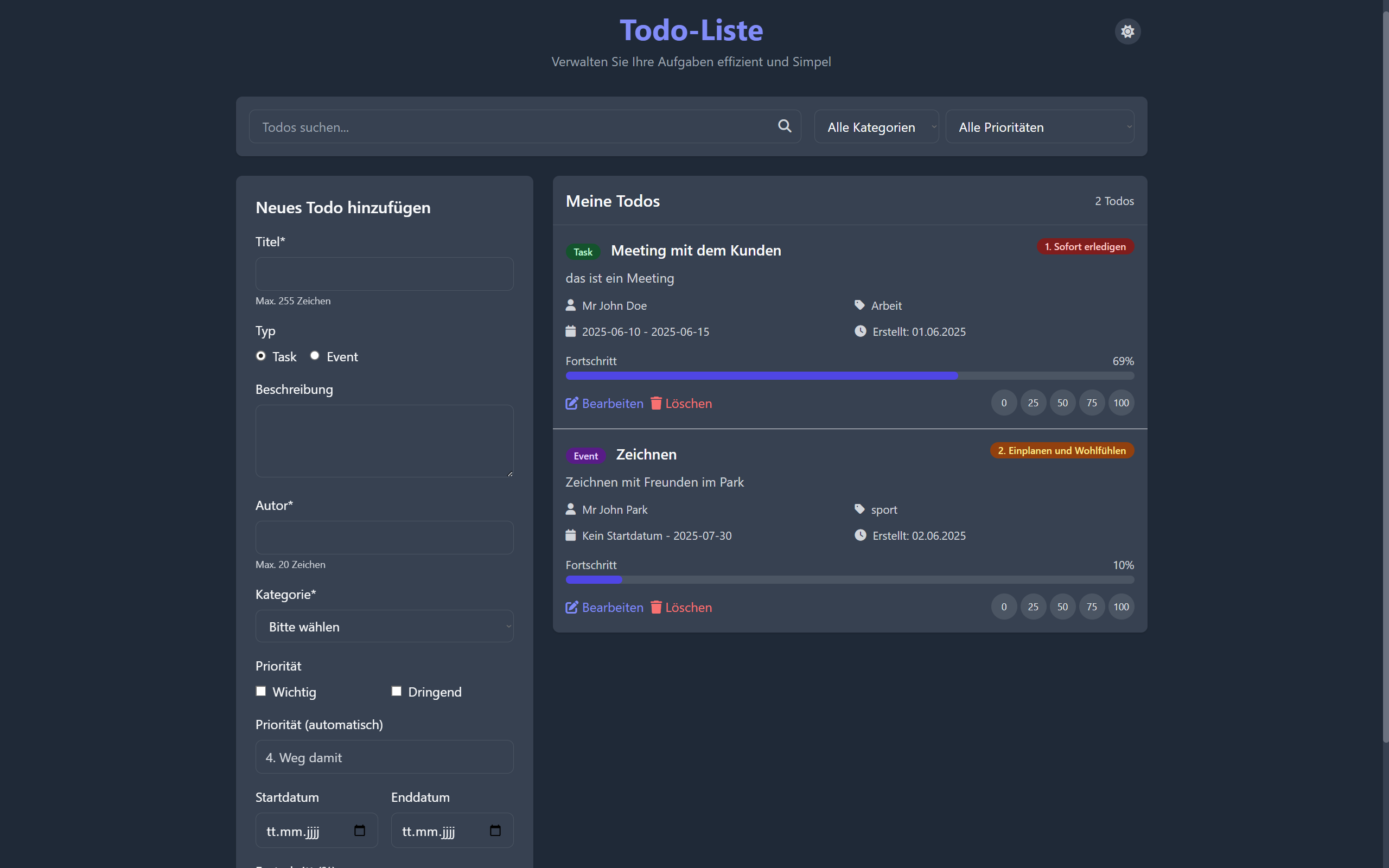Set Meeting progress to 100

click(x=1120, y=403)
